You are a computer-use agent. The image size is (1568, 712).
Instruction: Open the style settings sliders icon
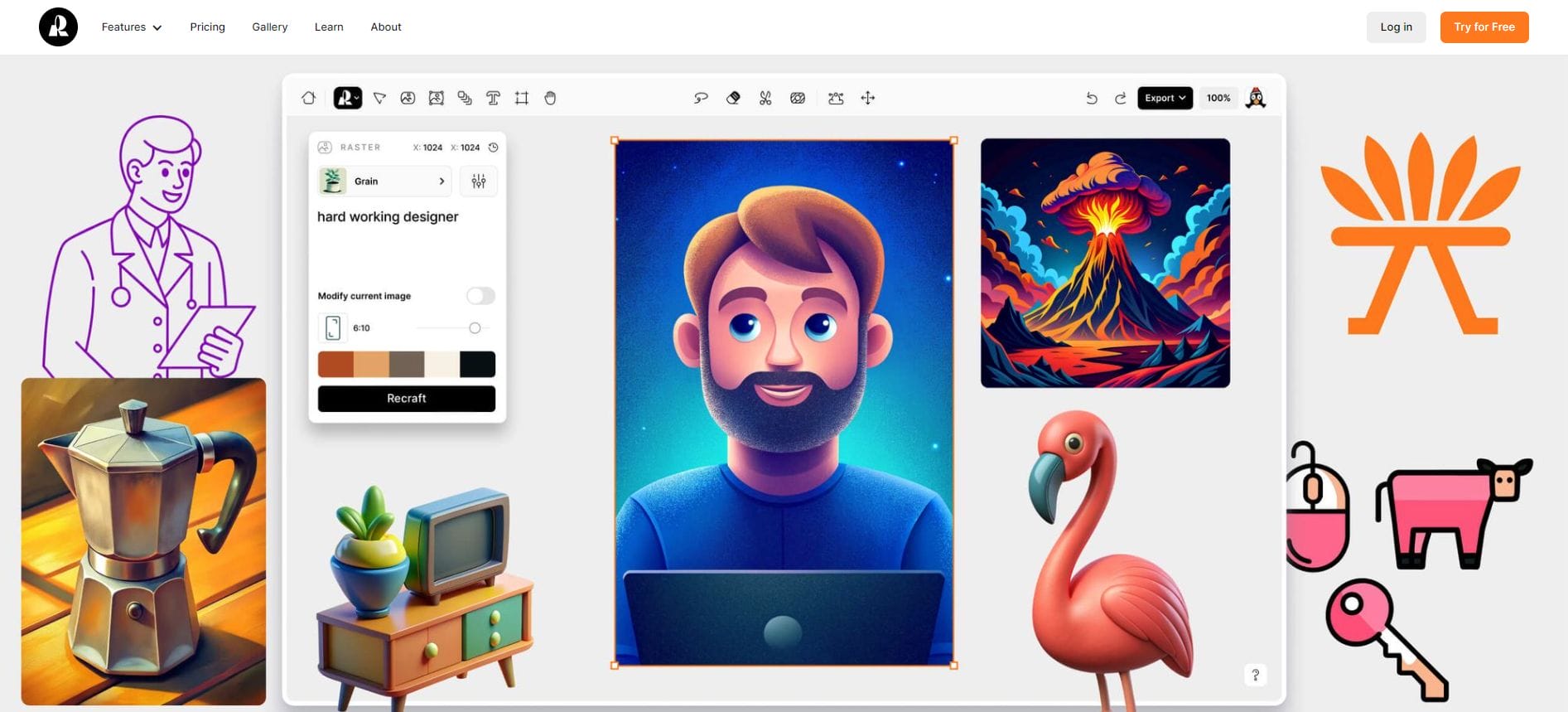pyautogui.click(x=479, y=181)
